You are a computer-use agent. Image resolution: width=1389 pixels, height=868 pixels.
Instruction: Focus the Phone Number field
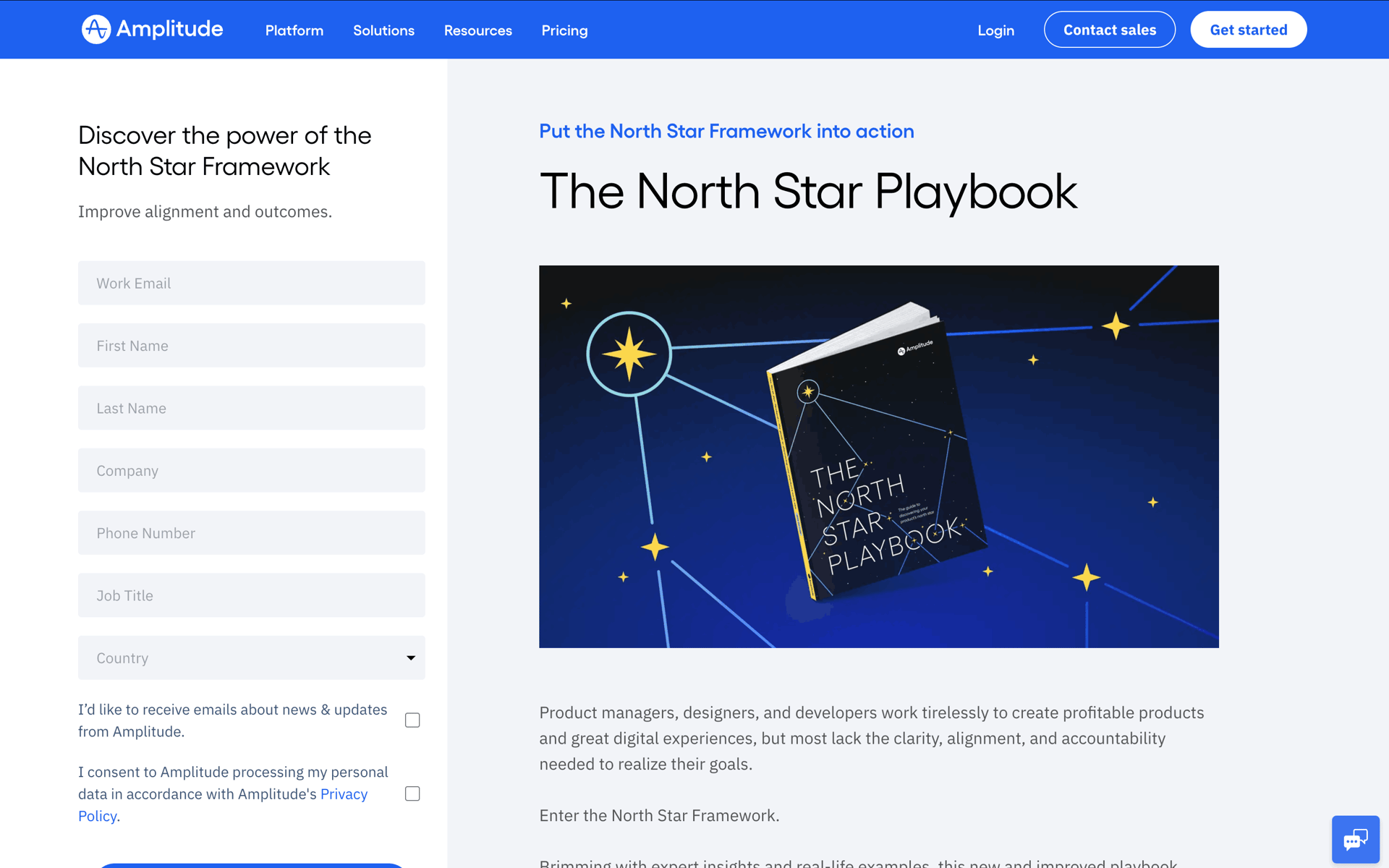(x=252, y=533)
